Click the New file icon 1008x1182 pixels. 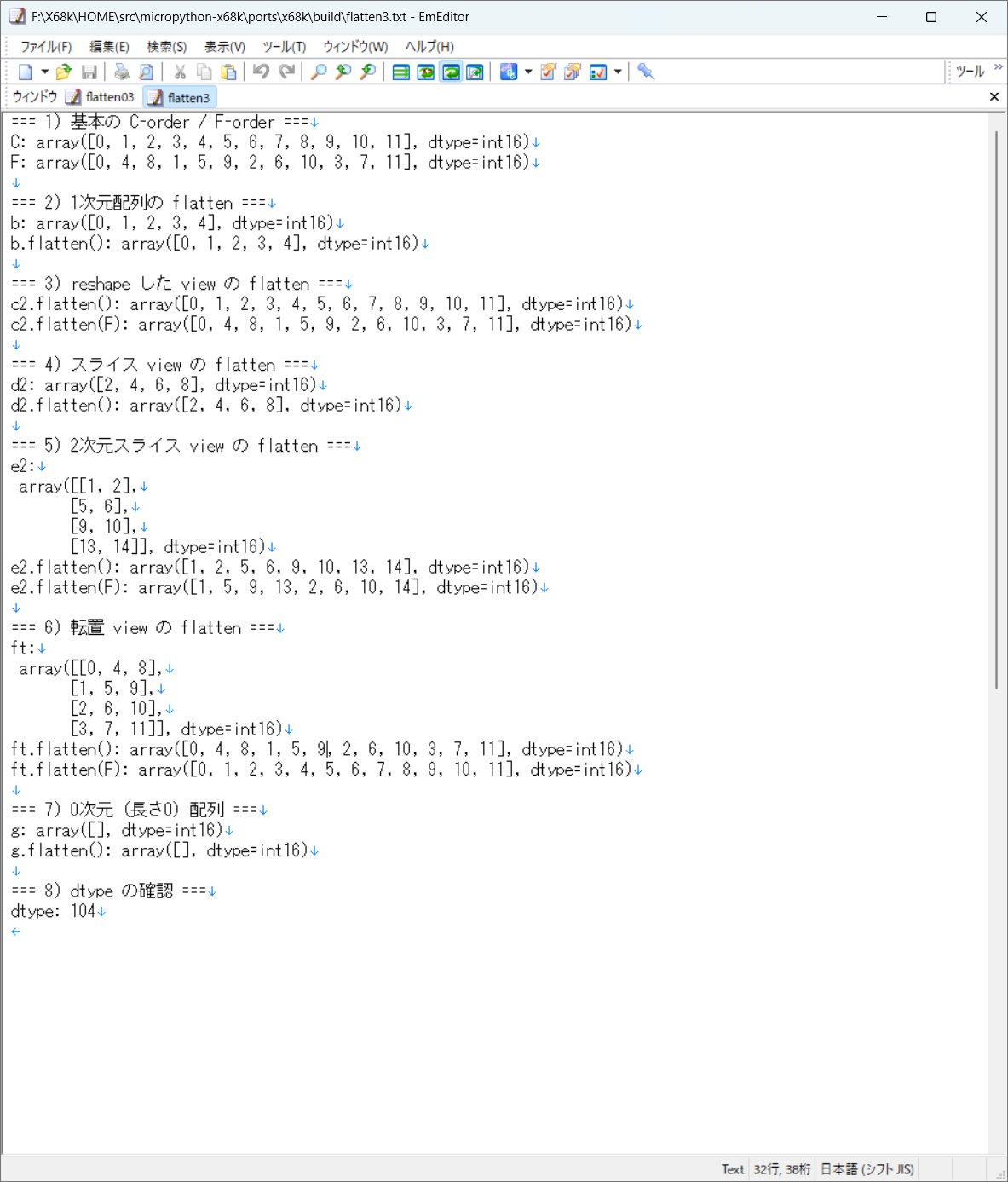(26, 72)
